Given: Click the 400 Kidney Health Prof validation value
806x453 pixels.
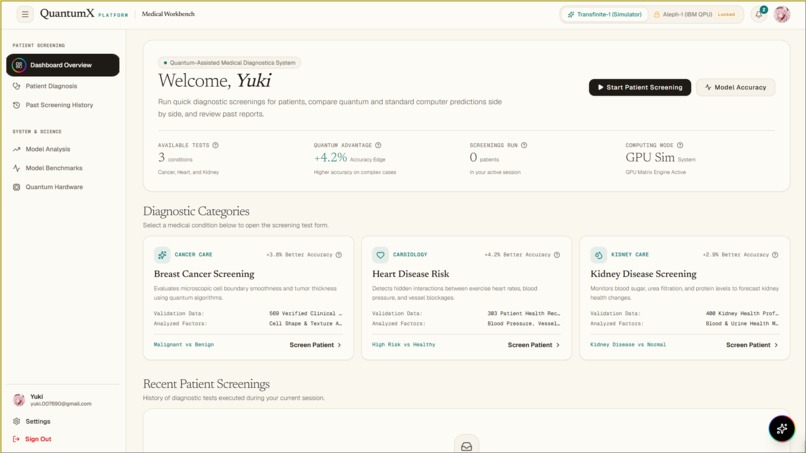Looking at the screenshot, I should click(742, 313).
